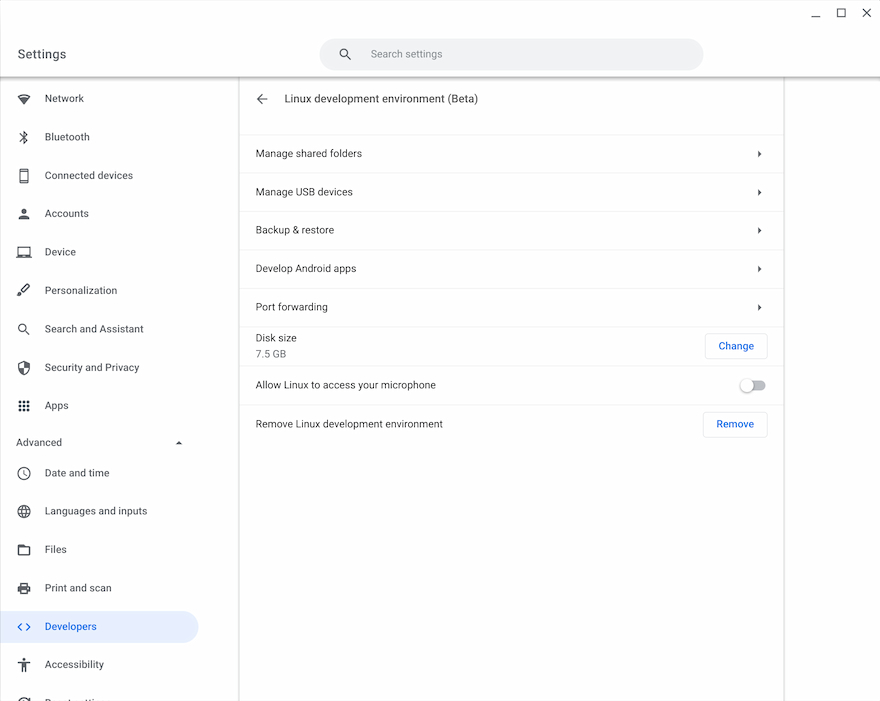Click the Files folder icon
Viewport: 880px width, 701px height.
click(24, 550)
